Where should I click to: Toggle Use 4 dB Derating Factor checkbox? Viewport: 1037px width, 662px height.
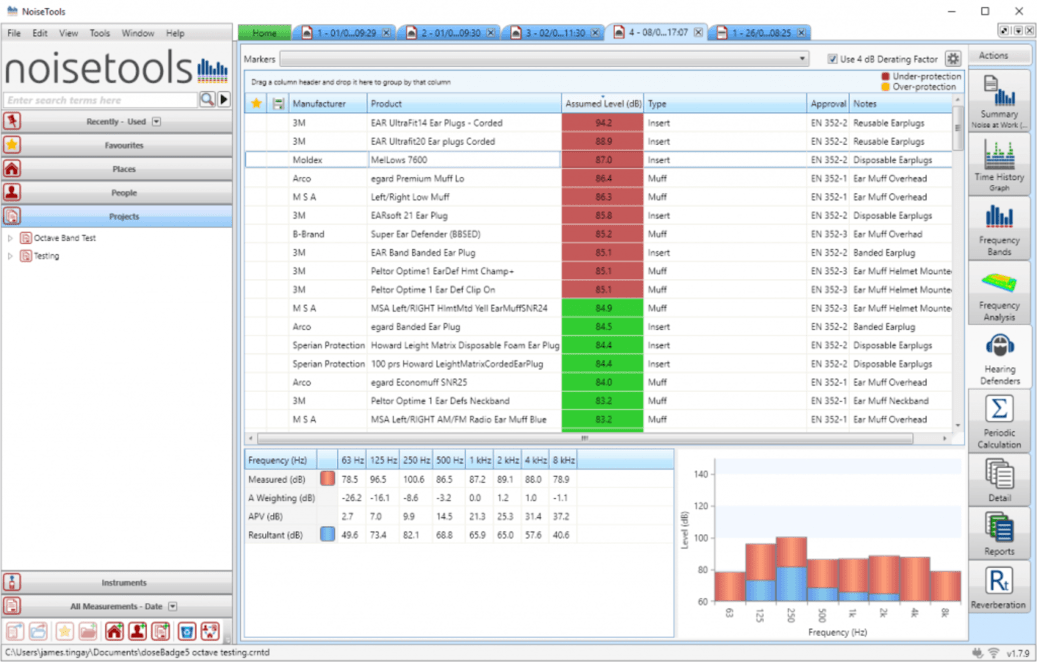click(832, 59)
